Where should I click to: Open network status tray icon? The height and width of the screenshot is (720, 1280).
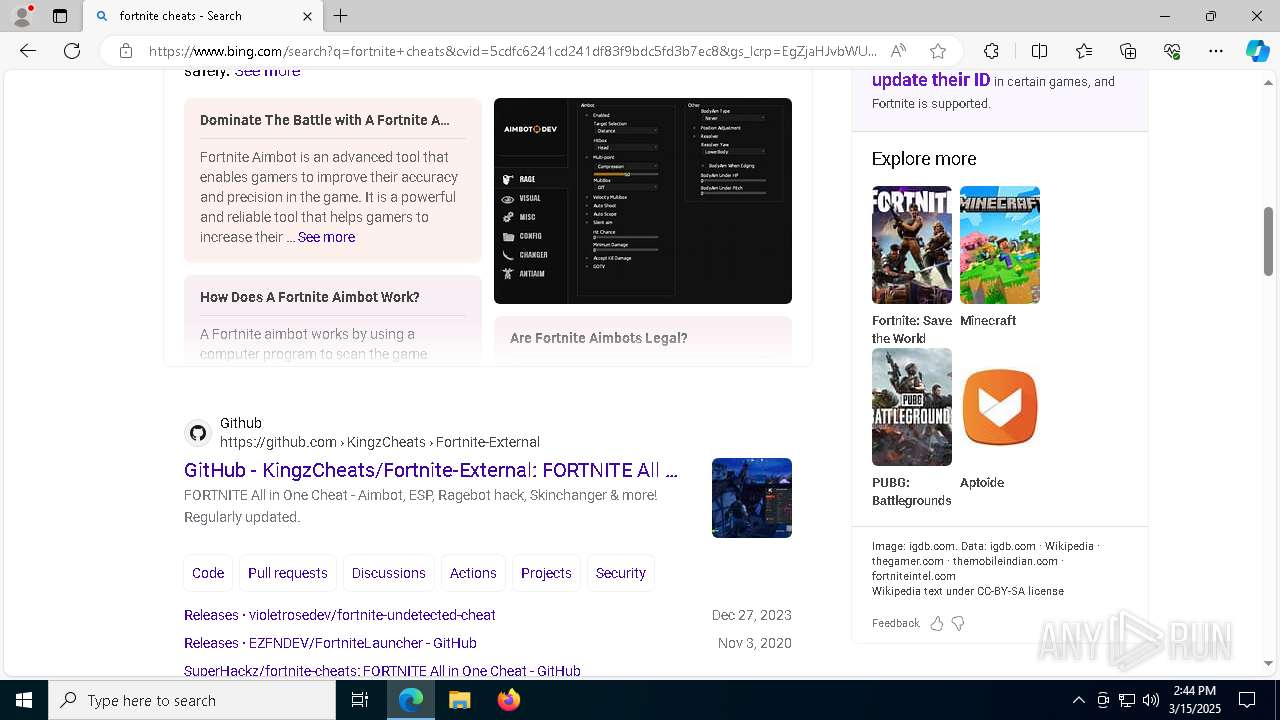tap(1127, 700)
